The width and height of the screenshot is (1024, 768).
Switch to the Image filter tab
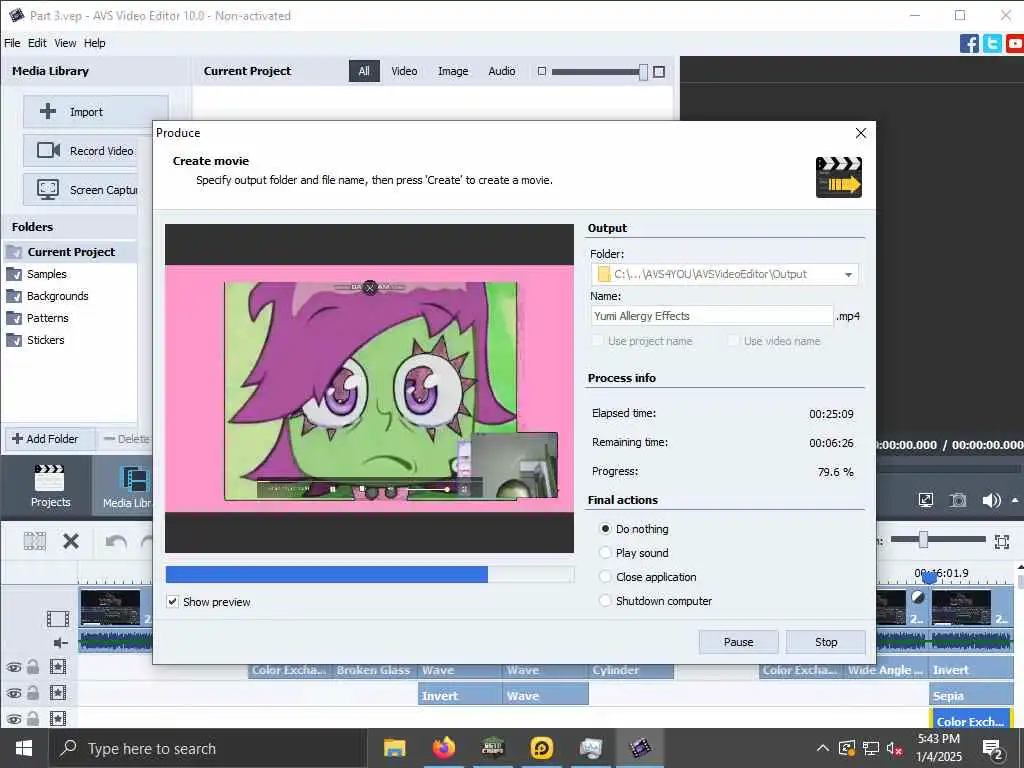pyautogui.click(x=453, y=71)
